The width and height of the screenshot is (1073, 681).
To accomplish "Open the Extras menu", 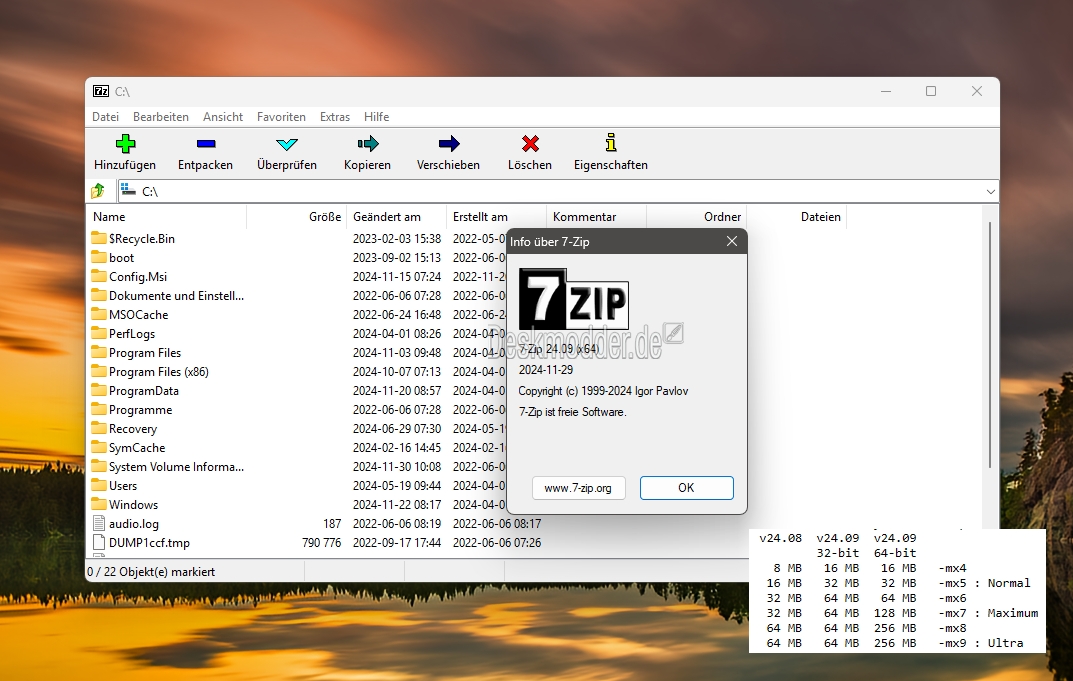I will coord(335,116).
